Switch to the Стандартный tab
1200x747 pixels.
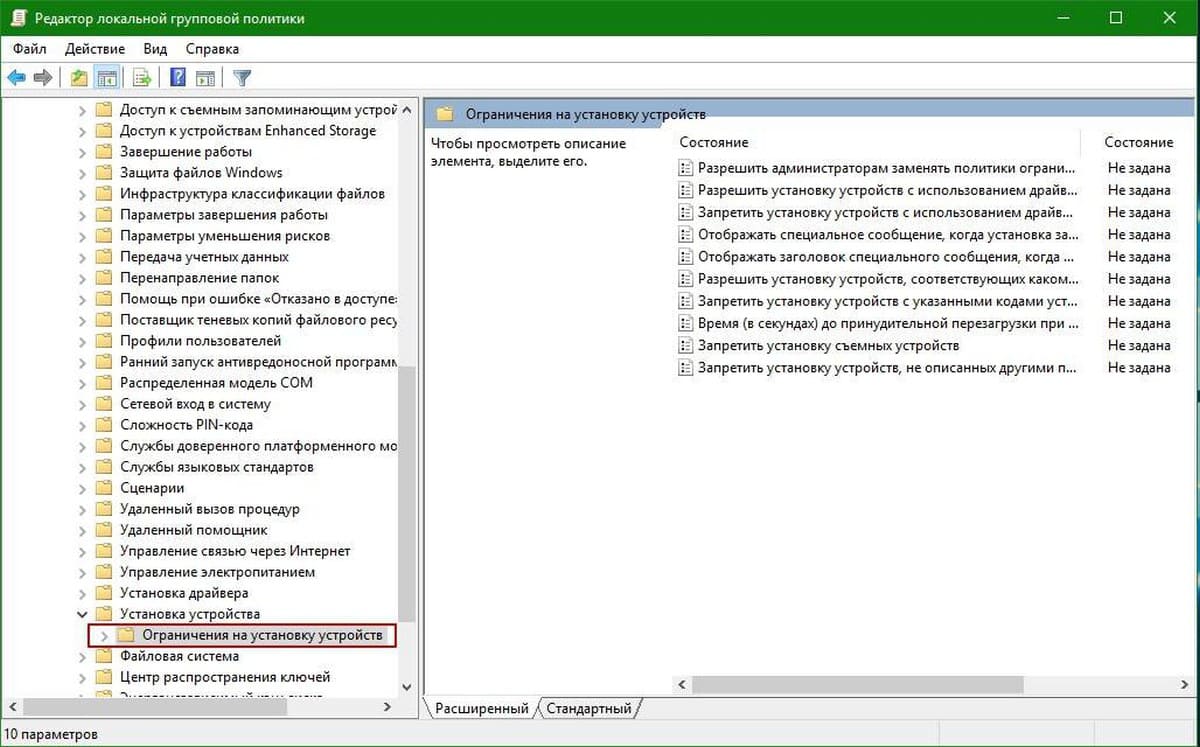[589, 708]
